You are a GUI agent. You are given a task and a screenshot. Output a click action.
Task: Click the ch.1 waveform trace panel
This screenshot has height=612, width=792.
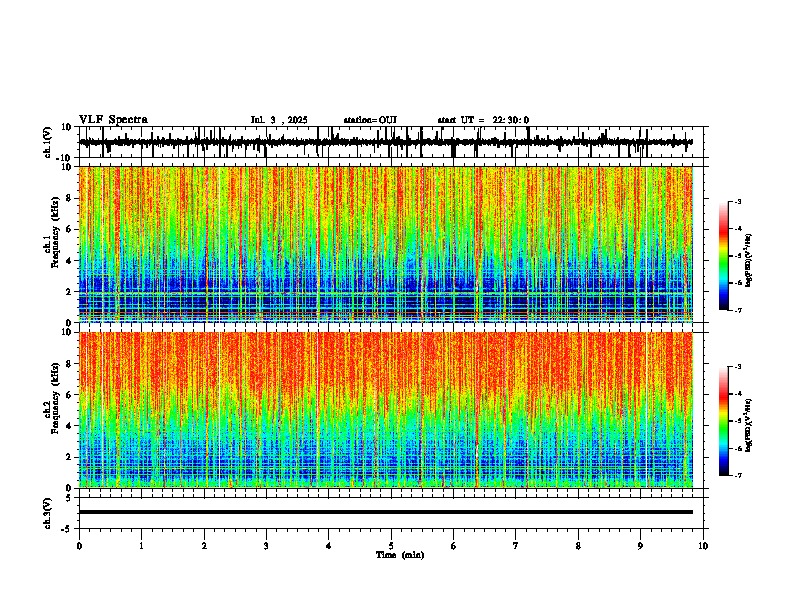[391, 142]
